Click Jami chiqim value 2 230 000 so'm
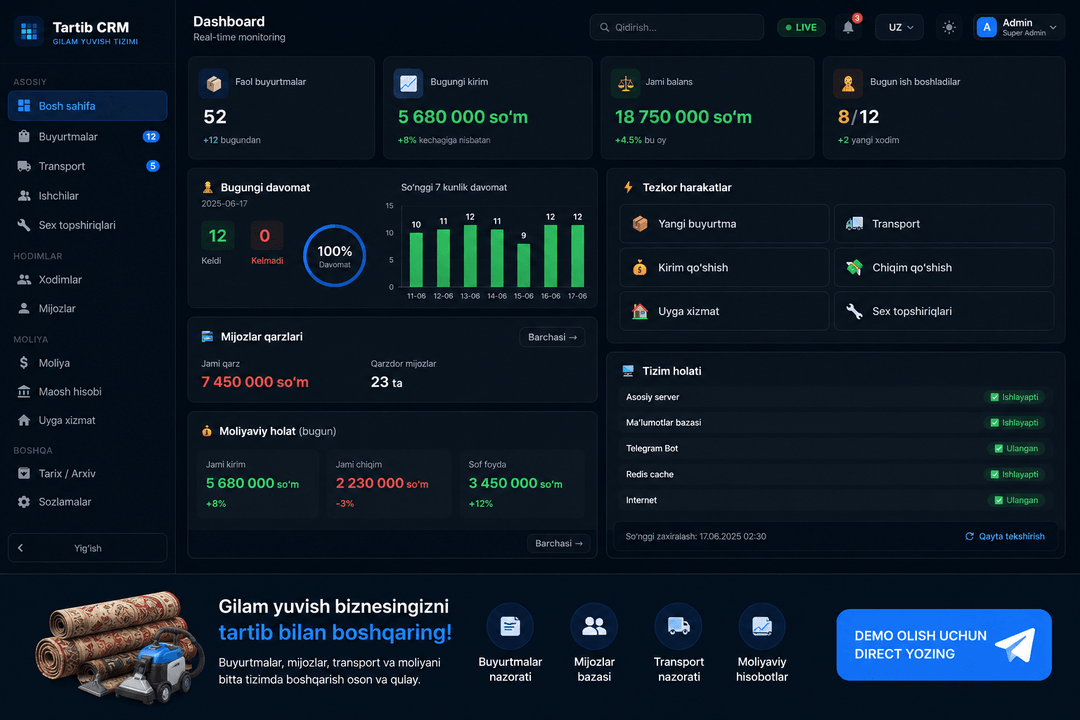Viewport: 1080px width, 720px height. click(x=382, y=484)
